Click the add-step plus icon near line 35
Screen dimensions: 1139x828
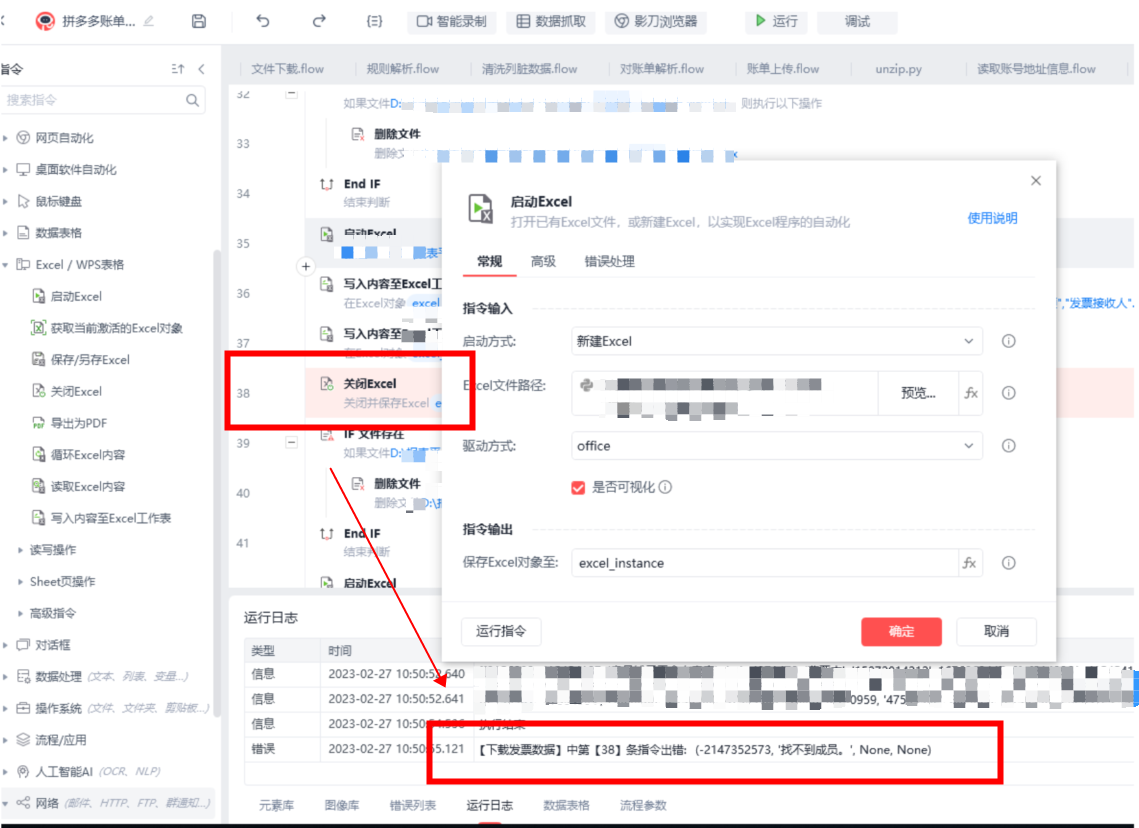pyautogui.click(x=306, y=267)
